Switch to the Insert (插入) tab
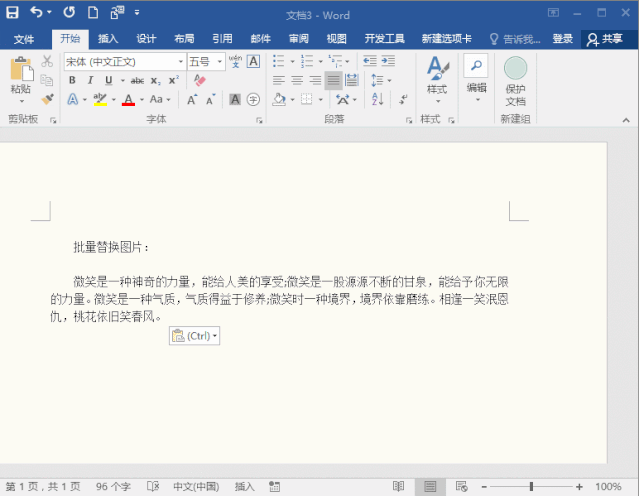The height and width of the screenshot is (496, 639). tap(108, 39)
